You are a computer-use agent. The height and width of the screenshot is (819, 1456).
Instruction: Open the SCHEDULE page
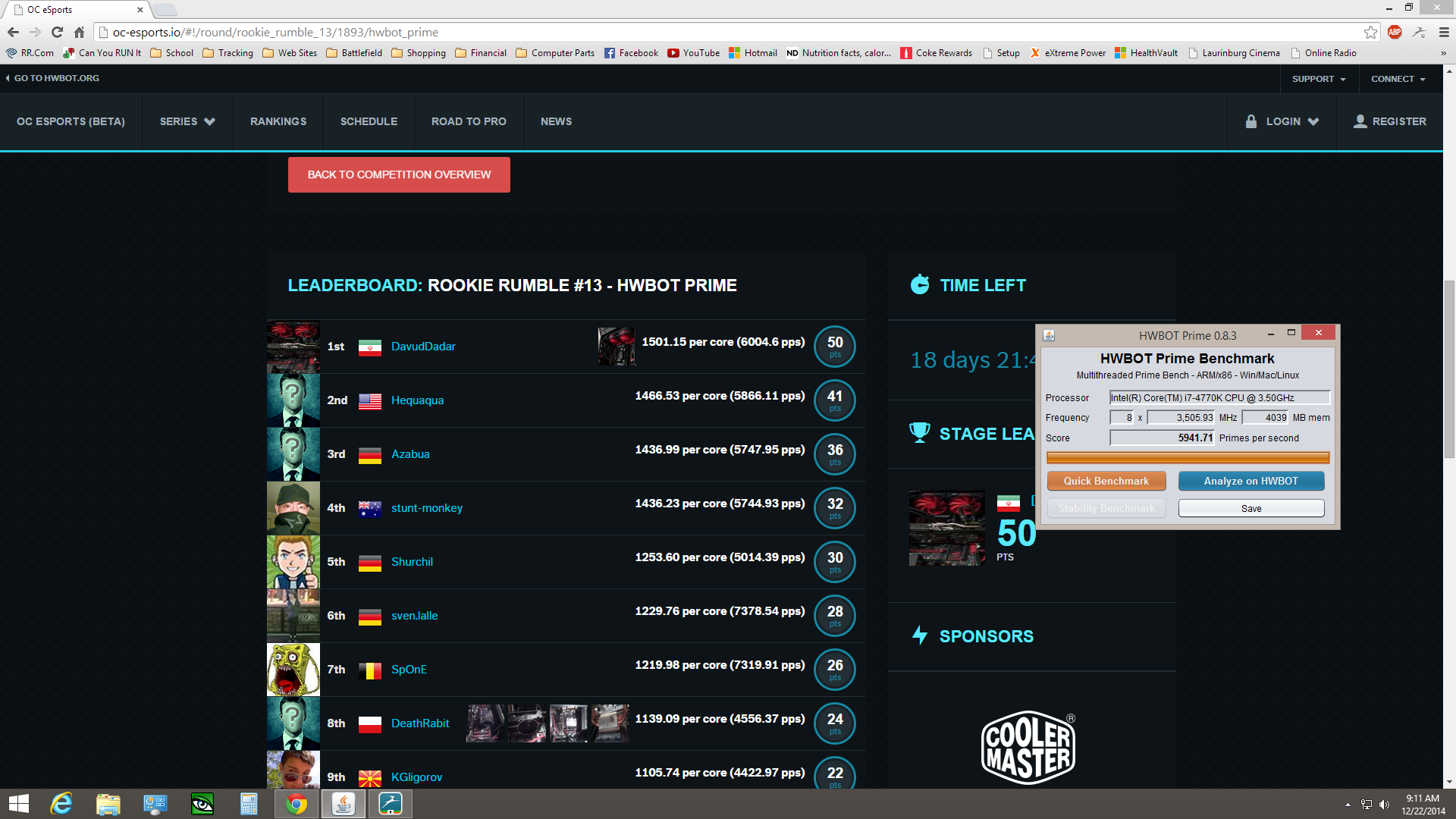[x=369, y=121]
